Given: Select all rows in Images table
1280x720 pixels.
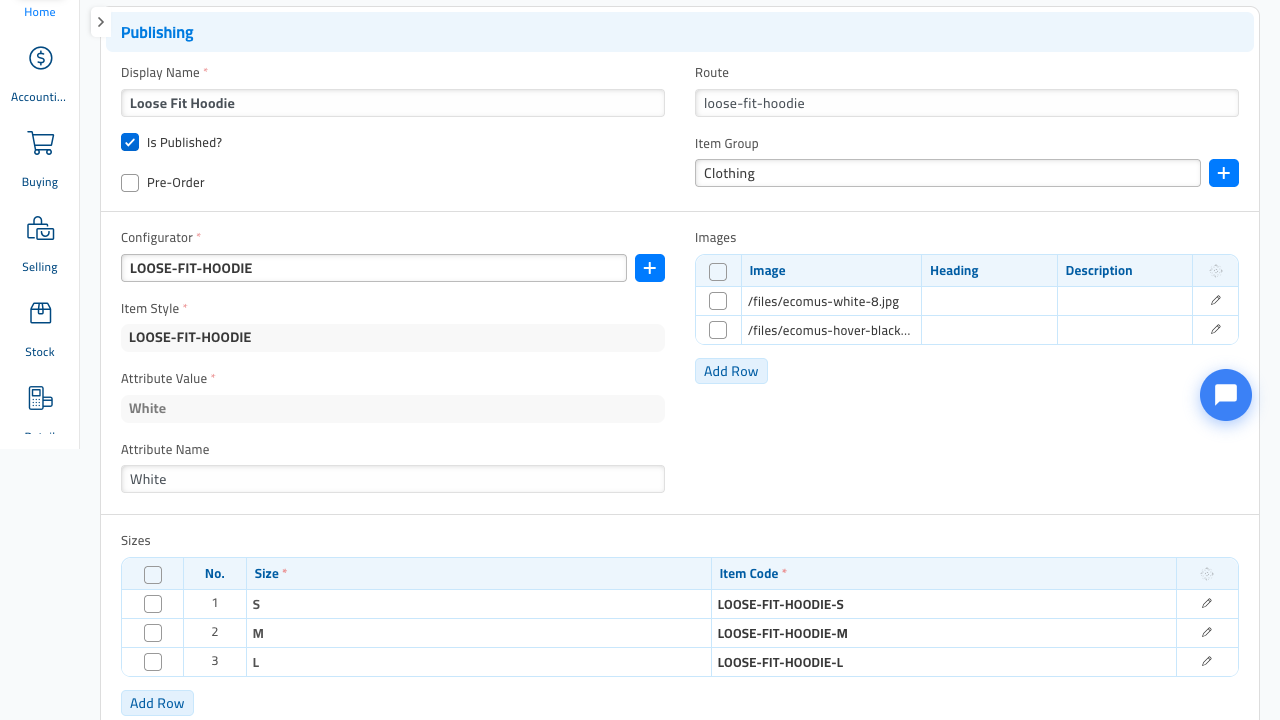Looking at the screenshot, I should [718, 271].
